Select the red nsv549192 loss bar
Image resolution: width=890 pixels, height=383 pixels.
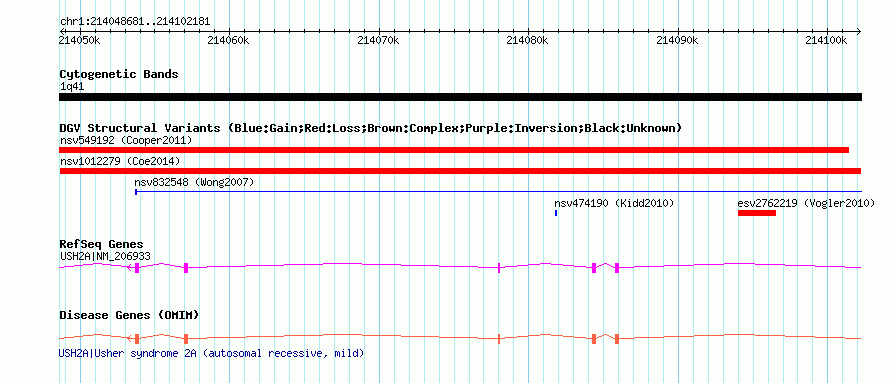454,150
